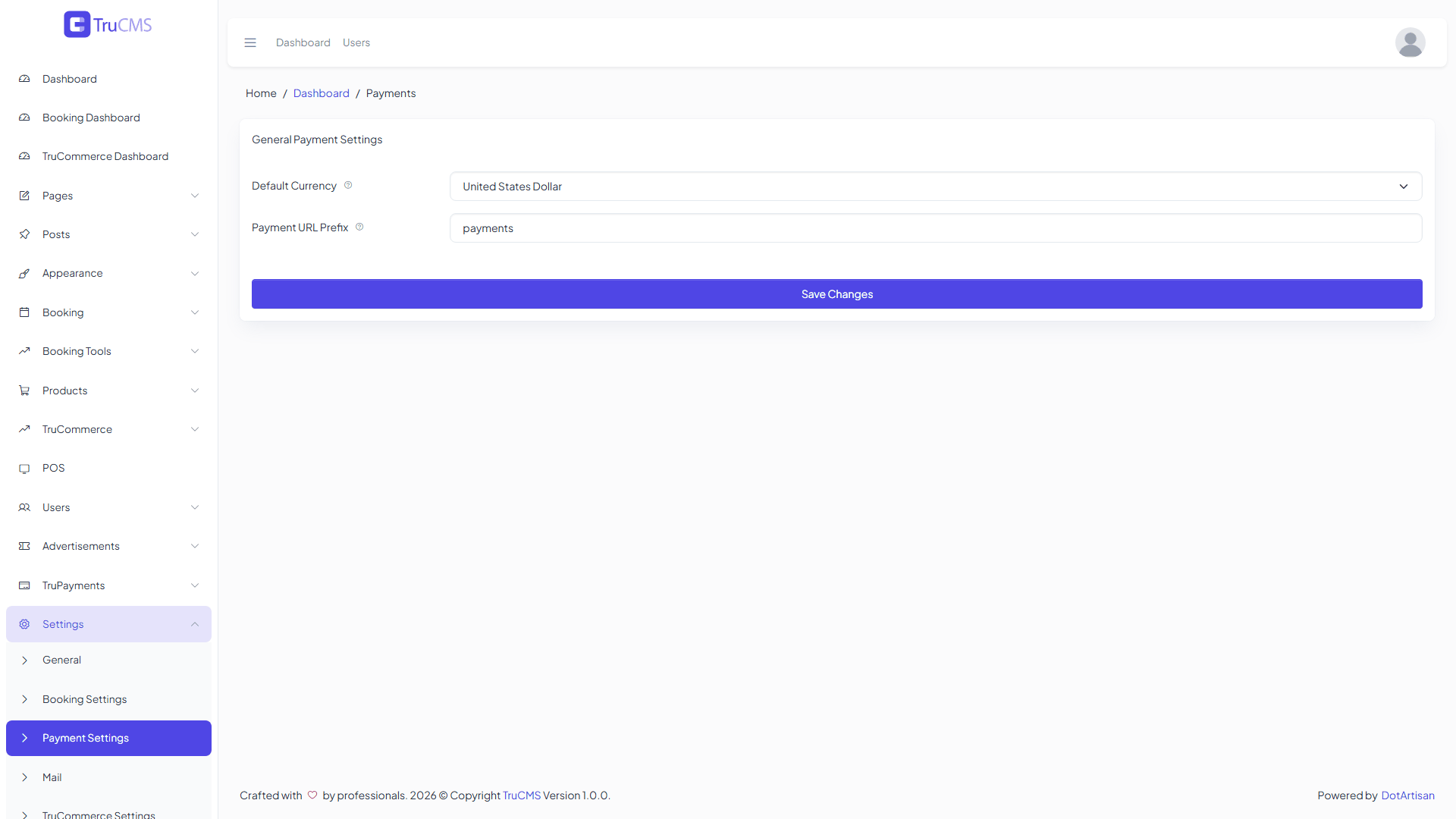Screen dimensions: 1456x819
Task: Click the Payment URL Prefix help icon
Action: 359,227
